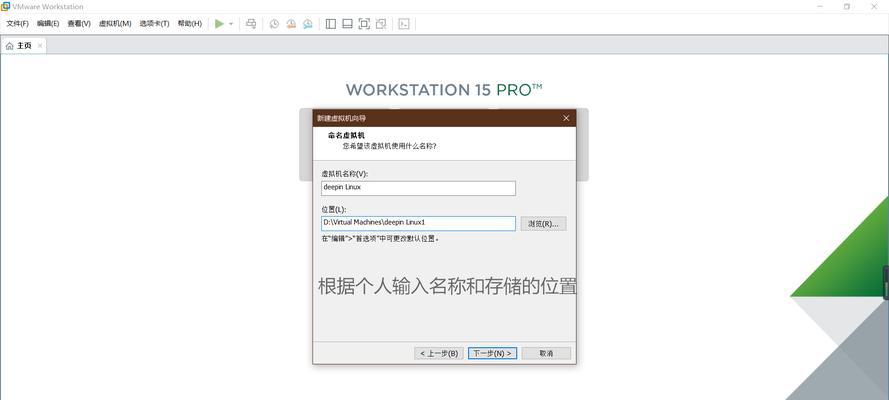Click the green power on play icon
The height and width of the screenshot is (400, 889).
pos(219,24)
